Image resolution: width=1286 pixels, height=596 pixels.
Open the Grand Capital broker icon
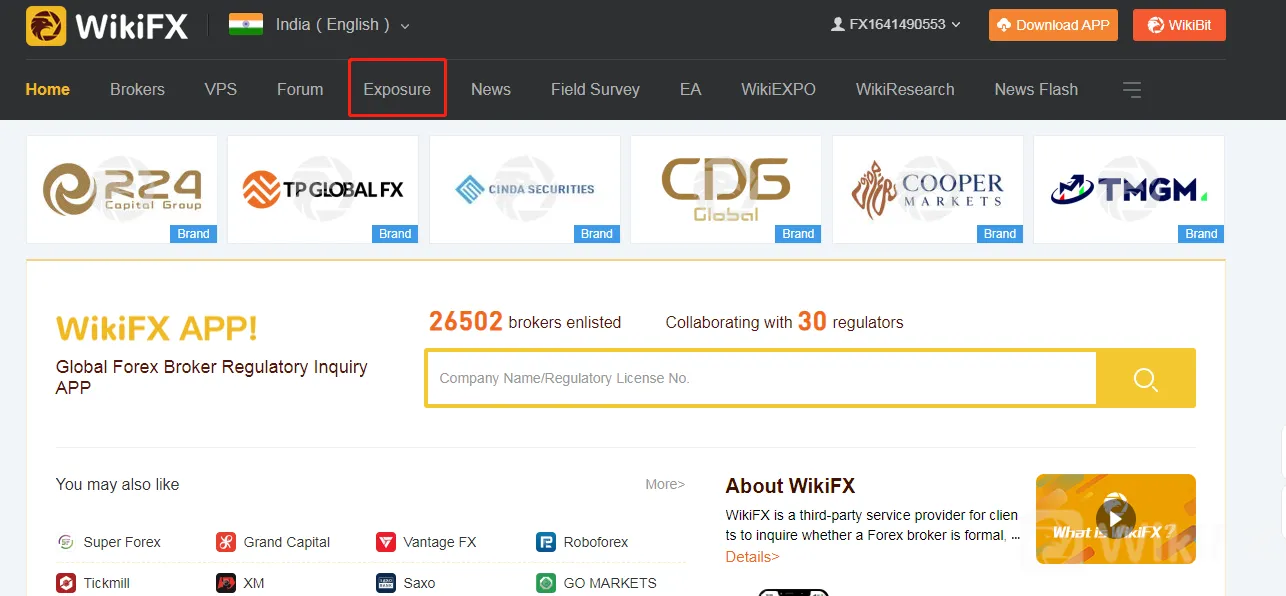[226, 542]
